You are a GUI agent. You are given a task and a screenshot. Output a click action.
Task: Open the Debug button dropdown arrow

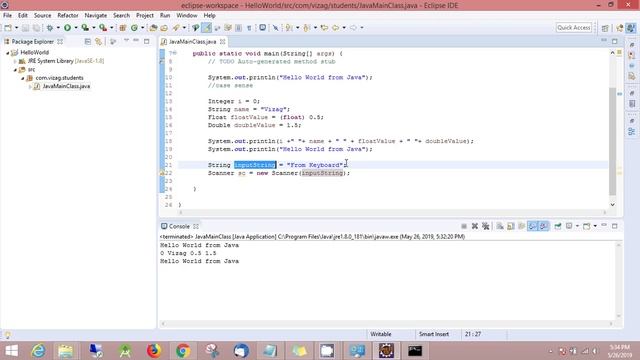(58, 28)
